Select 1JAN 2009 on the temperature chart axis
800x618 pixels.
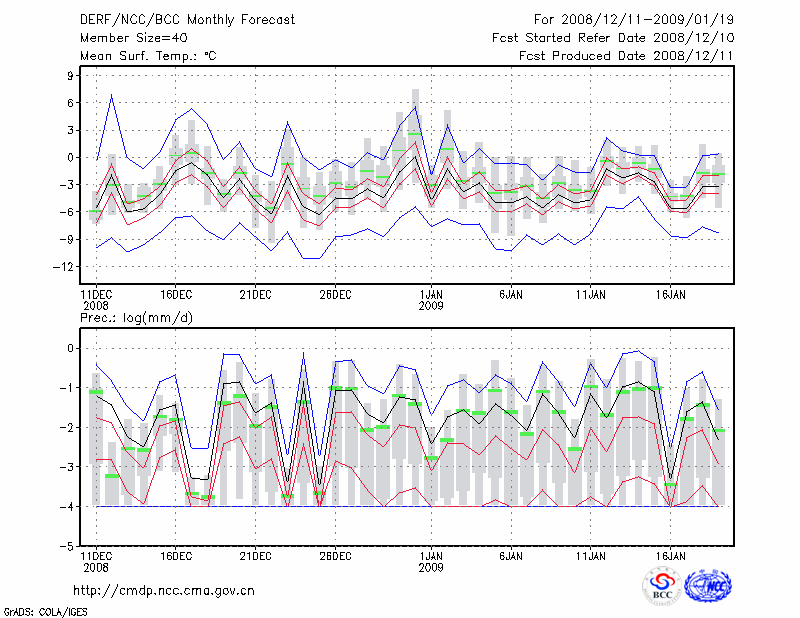pos(431,300)
